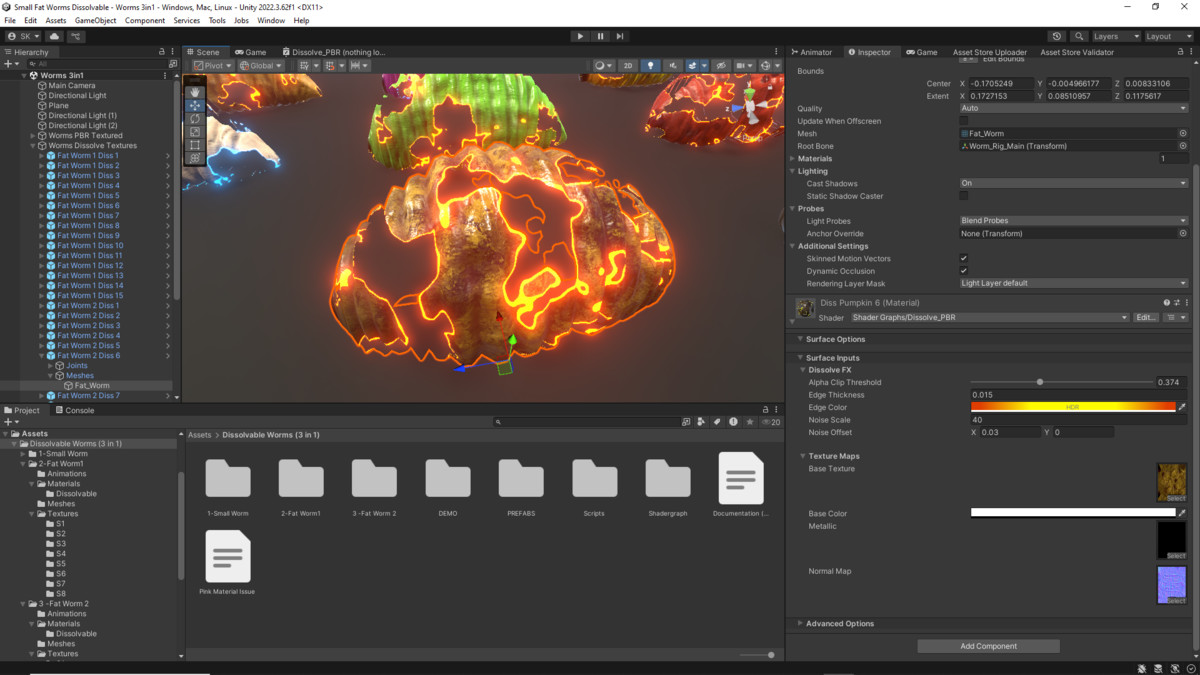Viewport: 1200px width, 675px height.
Task: Switch to the Console tab
Action: [74, 410]
